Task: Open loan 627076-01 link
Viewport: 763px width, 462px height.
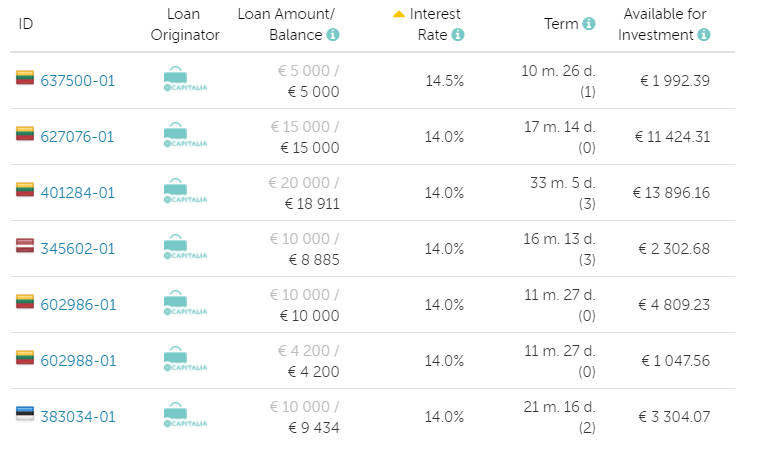Action: click(x=78, y=136)
